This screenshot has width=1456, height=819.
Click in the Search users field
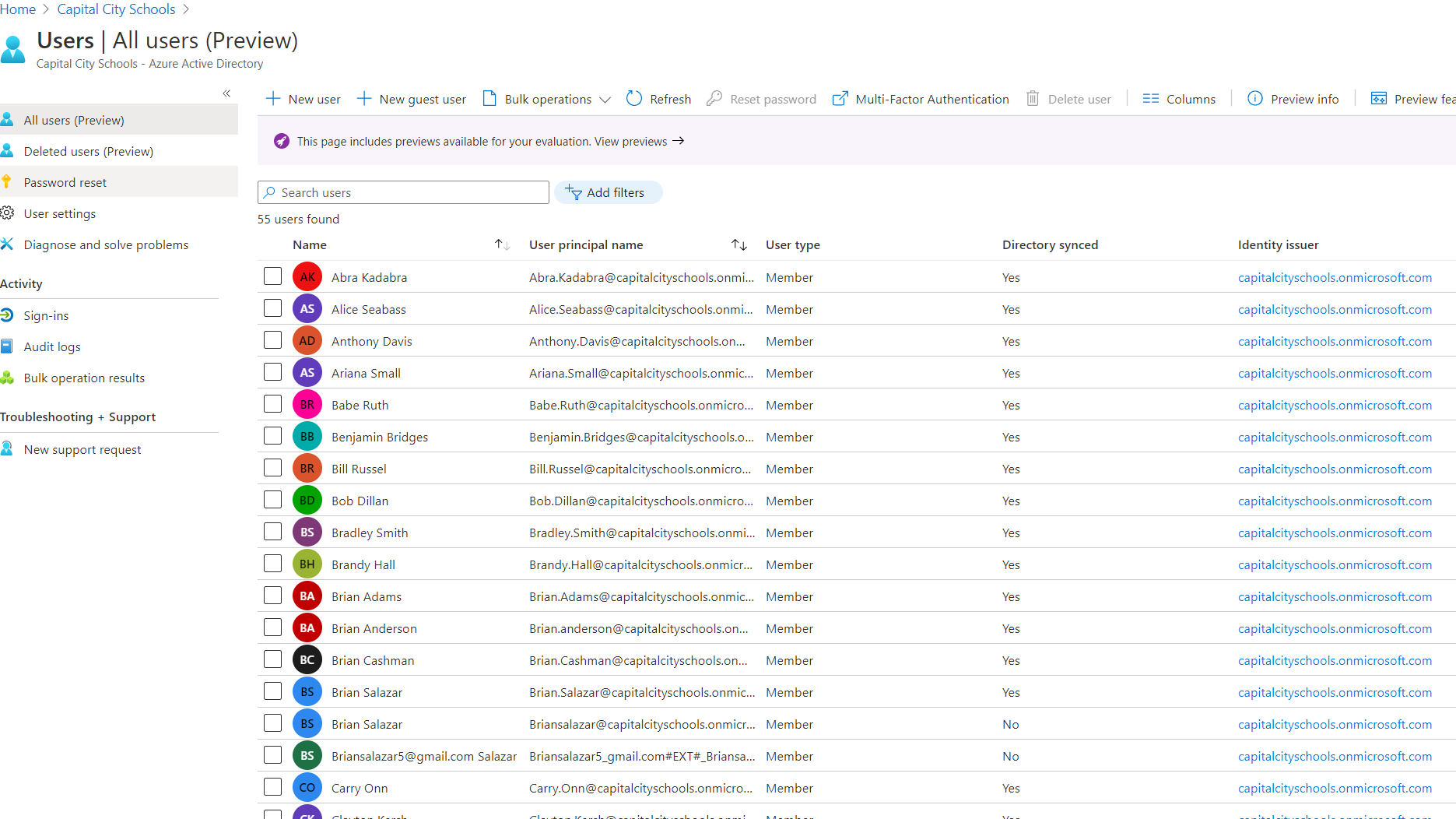[403, 192]
